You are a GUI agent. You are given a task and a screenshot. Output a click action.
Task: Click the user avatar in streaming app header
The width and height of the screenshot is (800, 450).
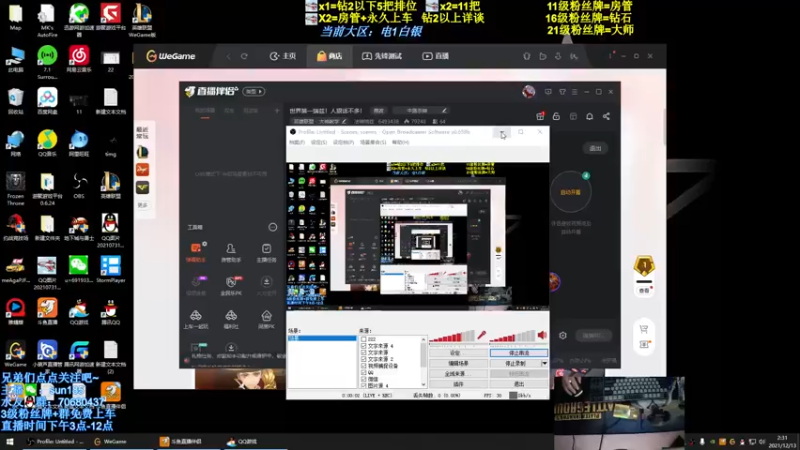[x=529, y=91]
